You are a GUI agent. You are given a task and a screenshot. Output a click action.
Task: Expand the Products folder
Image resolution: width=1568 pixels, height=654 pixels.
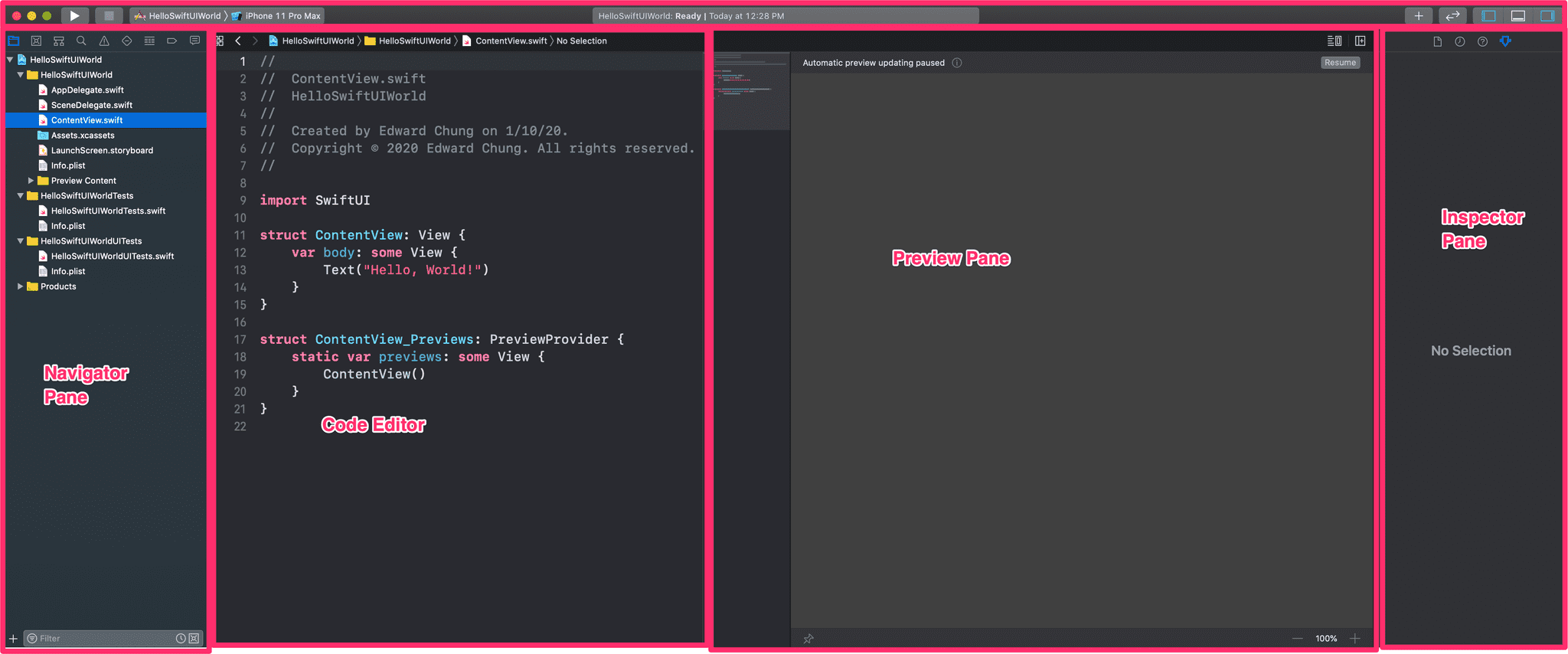(21, 286)
